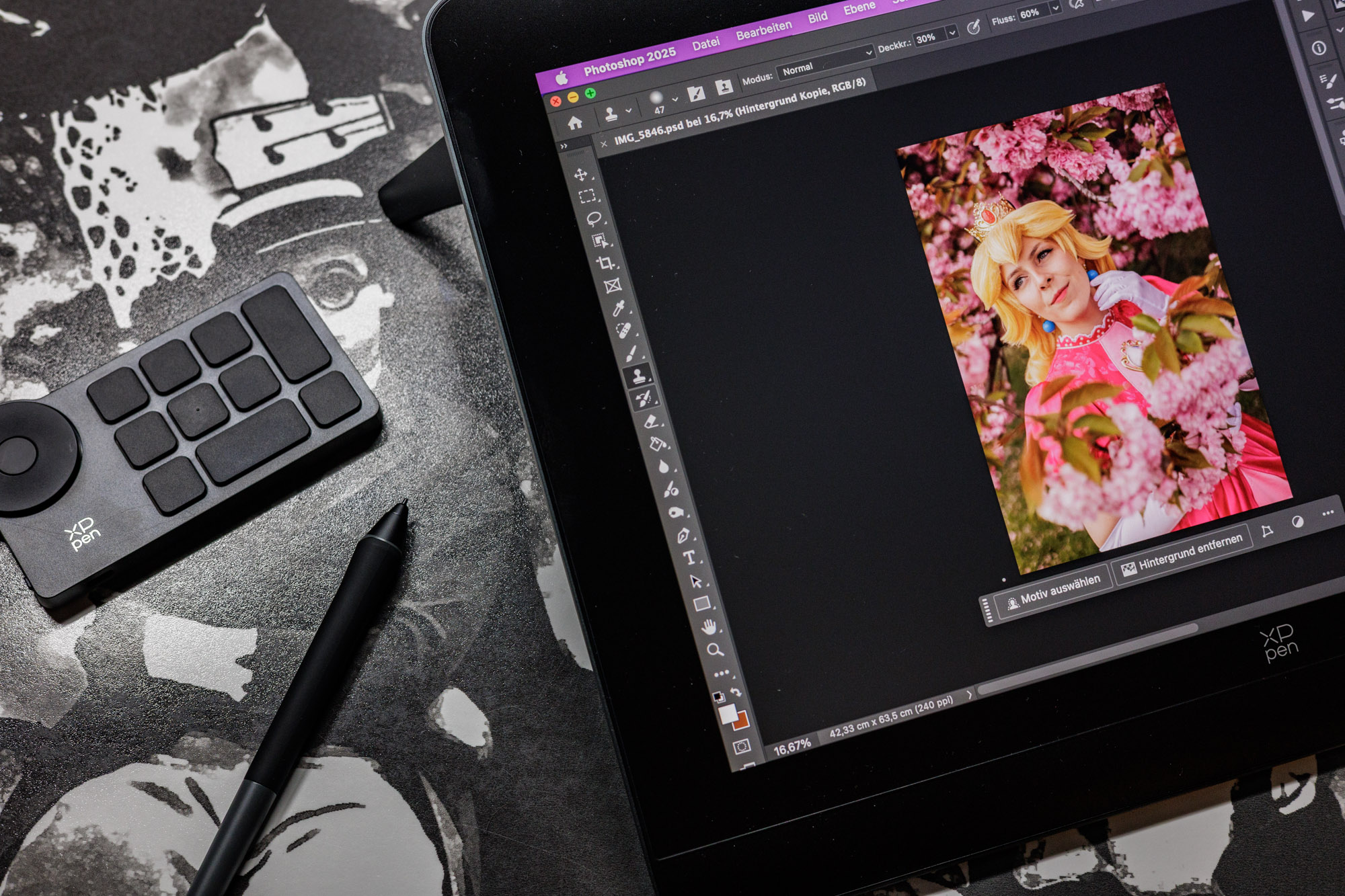
Task: Select the Rectangular Marquee tool
Action: 587,196
